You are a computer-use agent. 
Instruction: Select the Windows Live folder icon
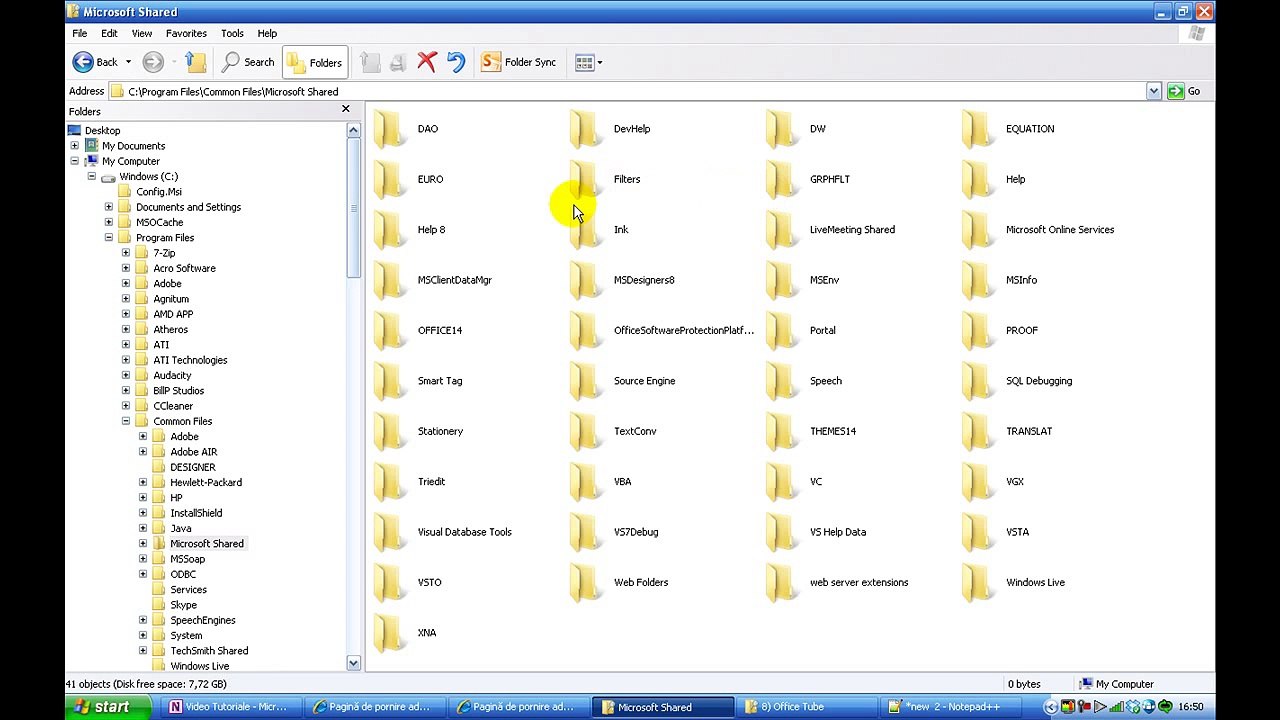[978, 582]
